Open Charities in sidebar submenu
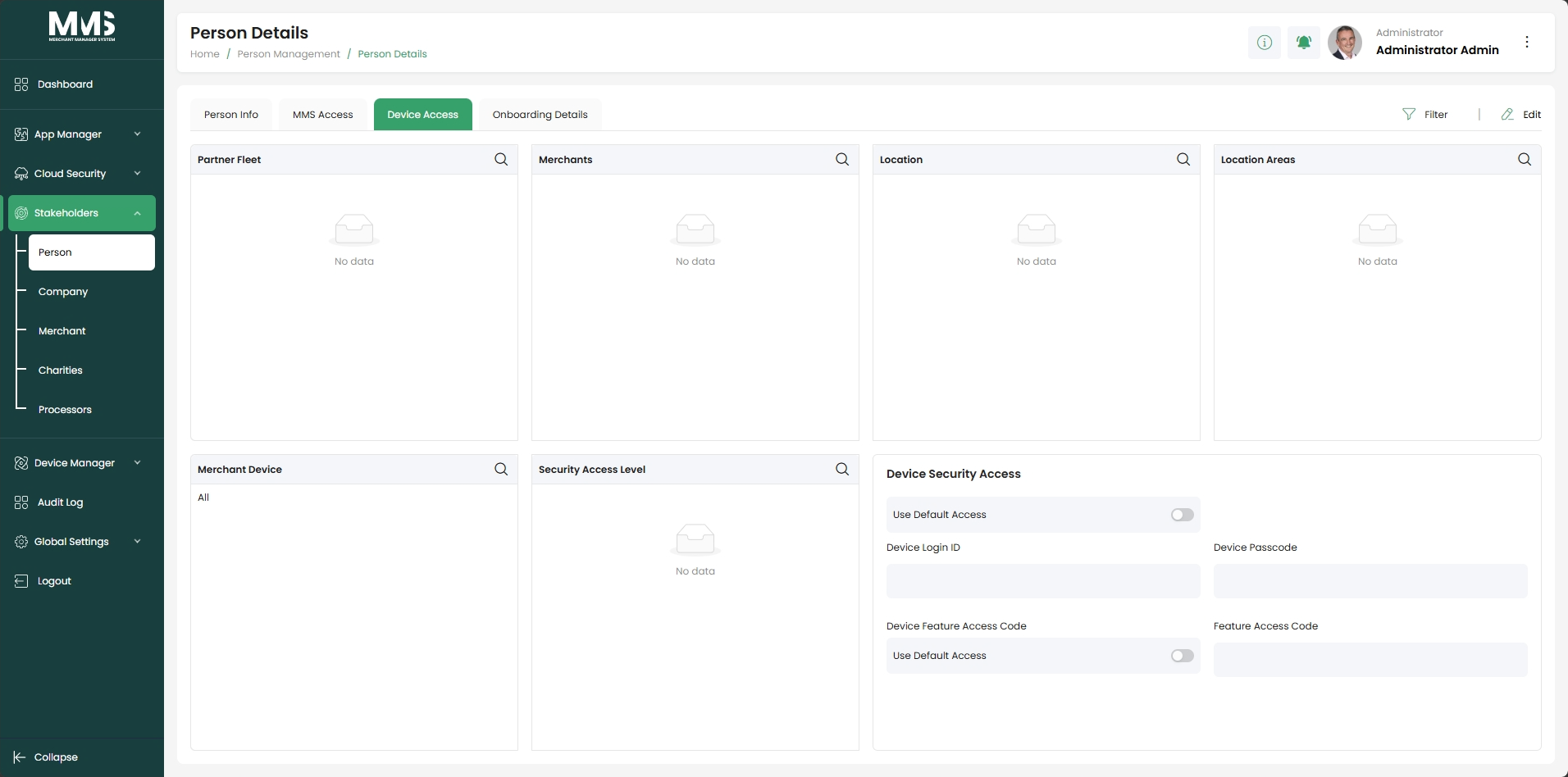 pyautogui.click(x=61, y=370)
